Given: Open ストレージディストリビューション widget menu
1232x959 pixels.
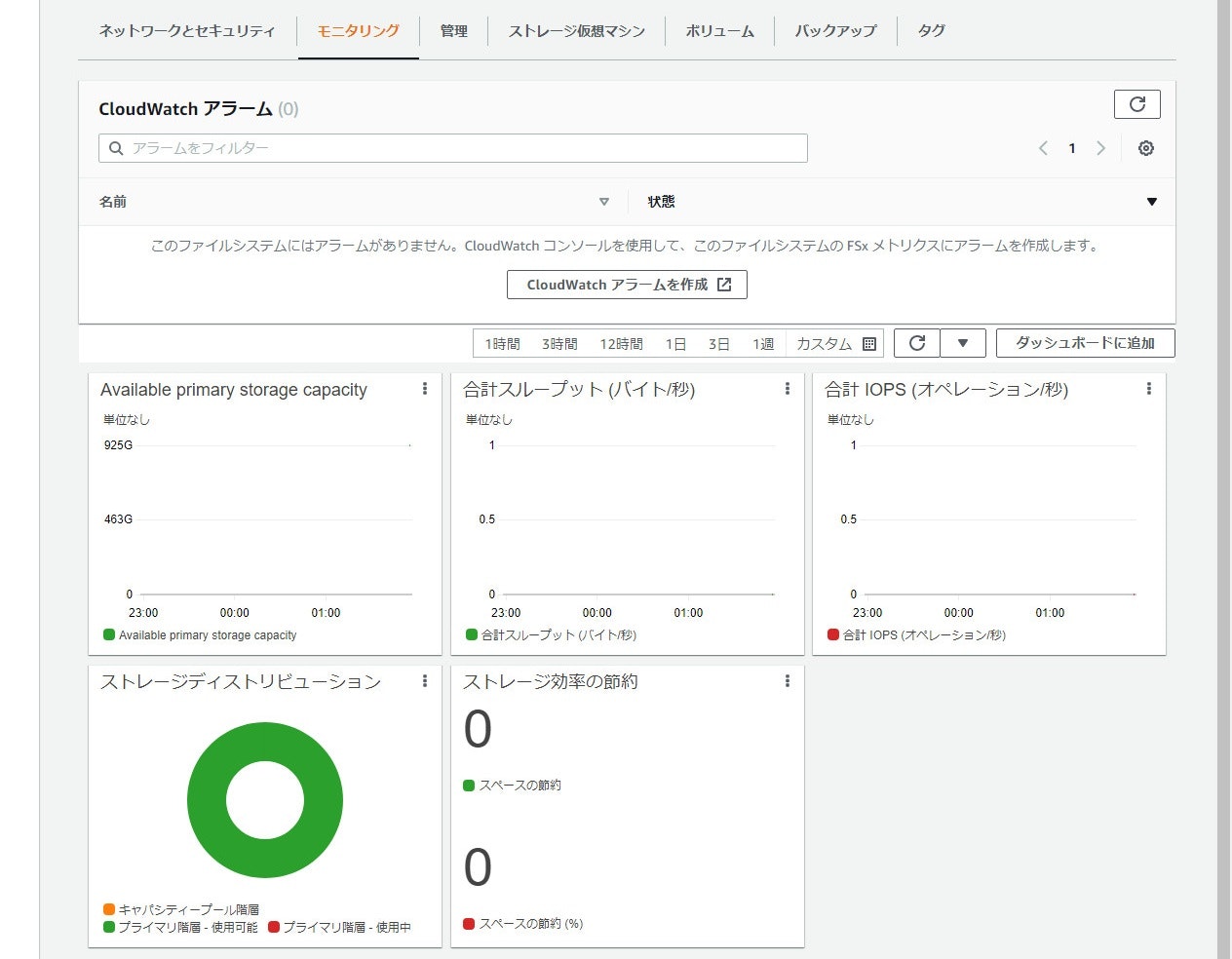Looking at the screenshot, I should pos(425,681).
